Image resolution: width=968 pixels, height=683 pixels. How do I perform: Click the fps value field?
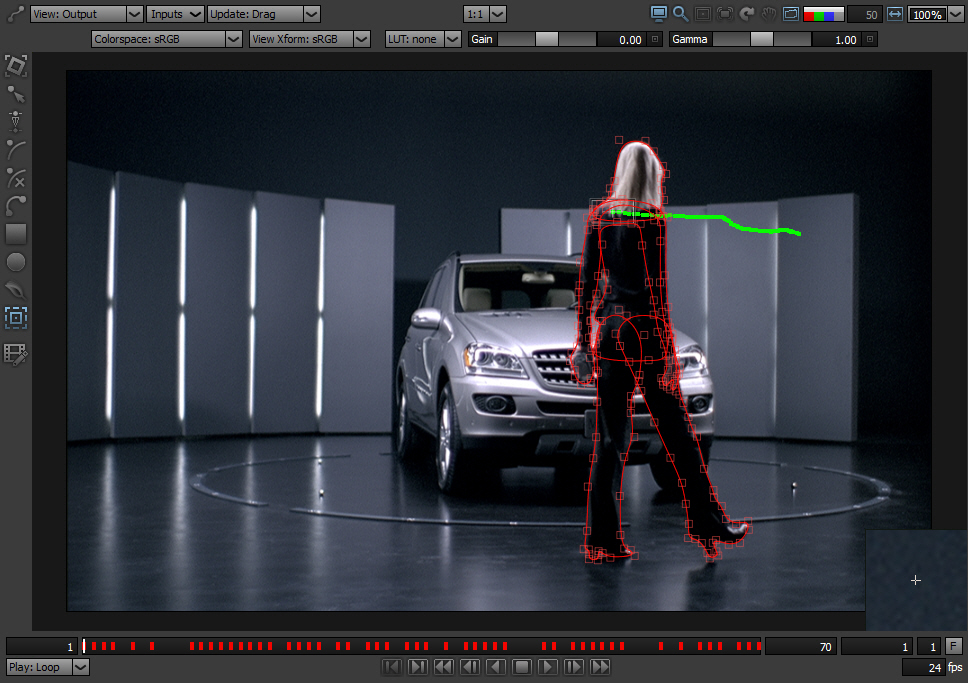tap(923, 667)
